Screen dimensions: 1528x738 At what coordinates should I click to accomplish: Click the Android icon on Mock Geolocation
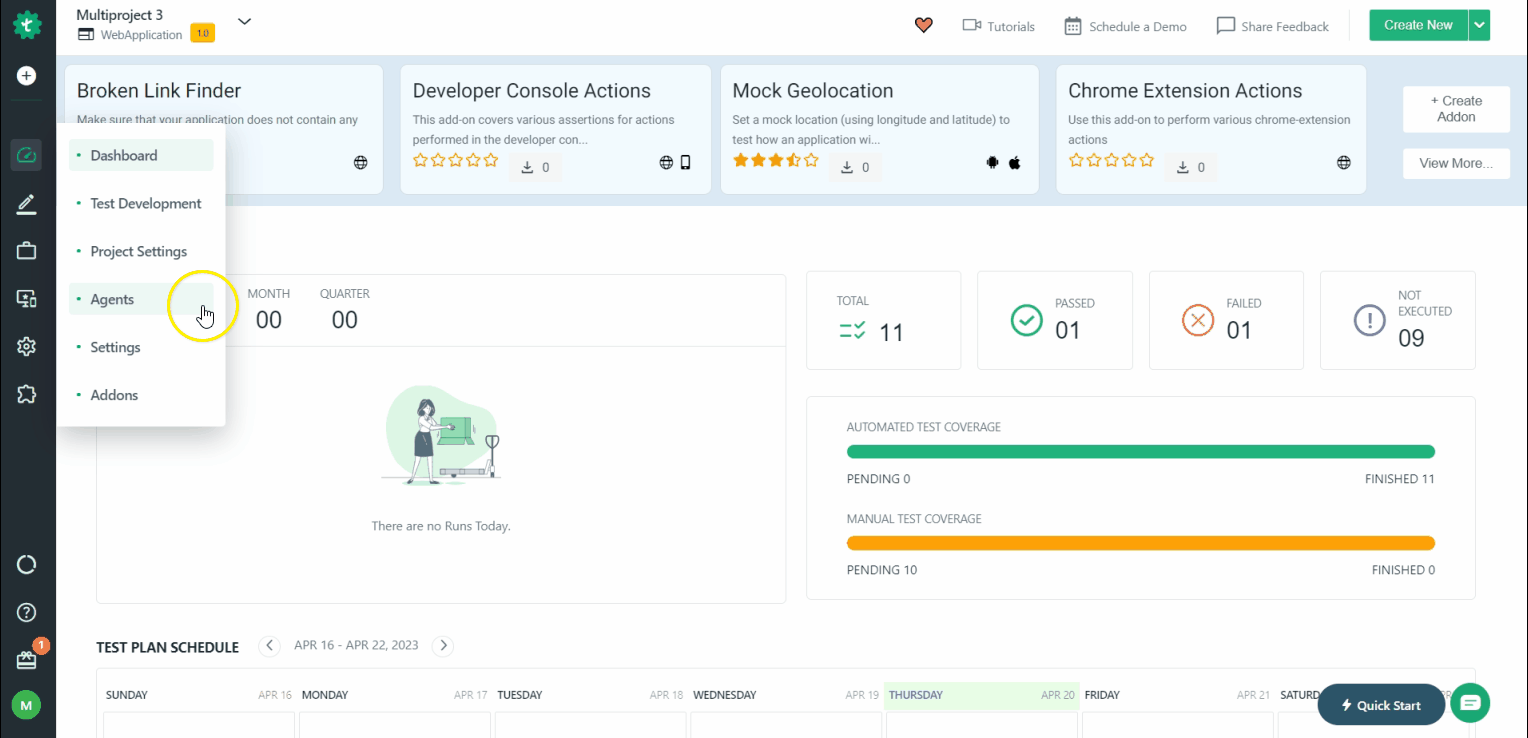(x=992, y=163)
